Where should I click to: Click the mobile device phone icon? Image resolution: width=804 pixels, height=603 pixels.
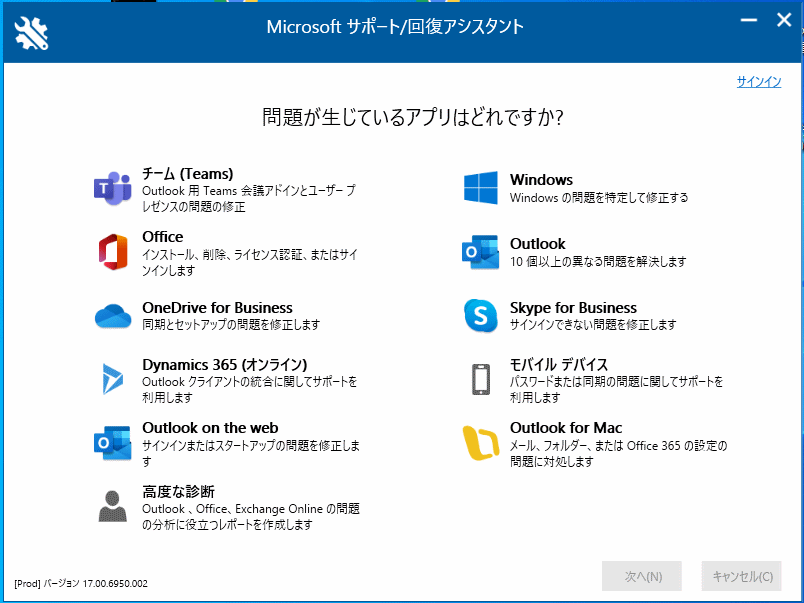[480, 379]
